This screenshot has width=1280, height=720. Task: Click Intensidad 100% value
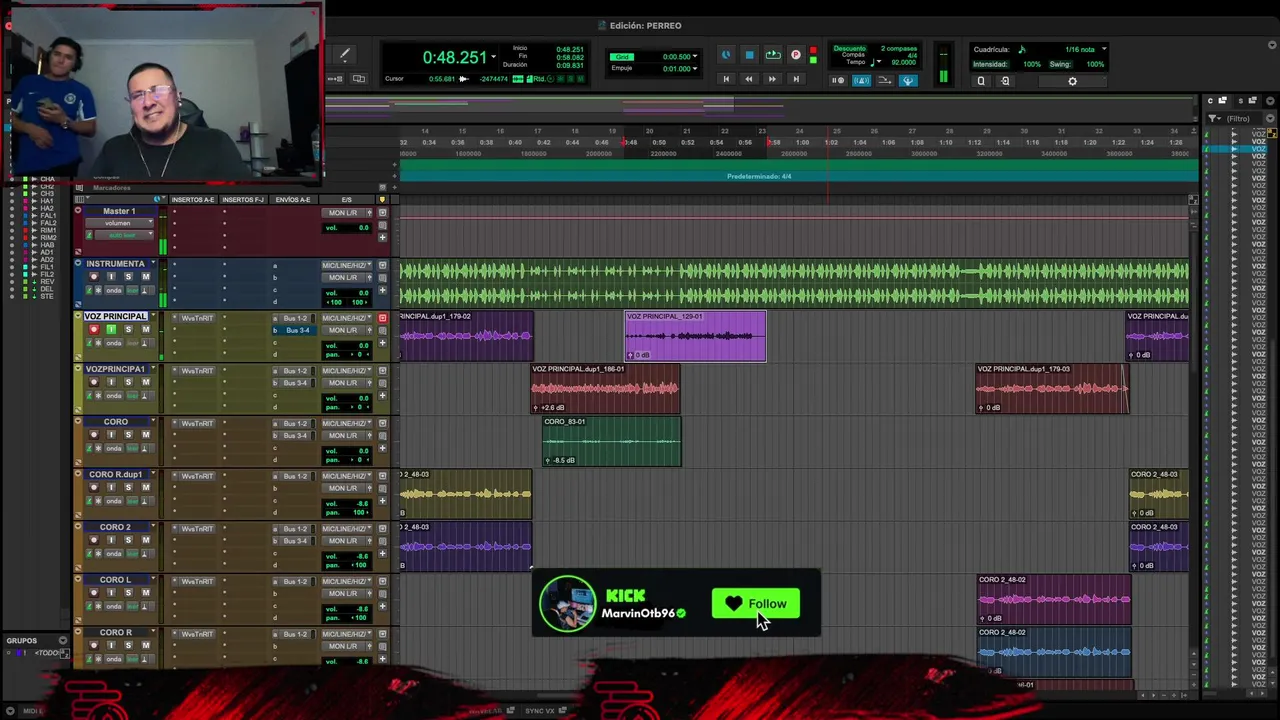point(1032,65)
